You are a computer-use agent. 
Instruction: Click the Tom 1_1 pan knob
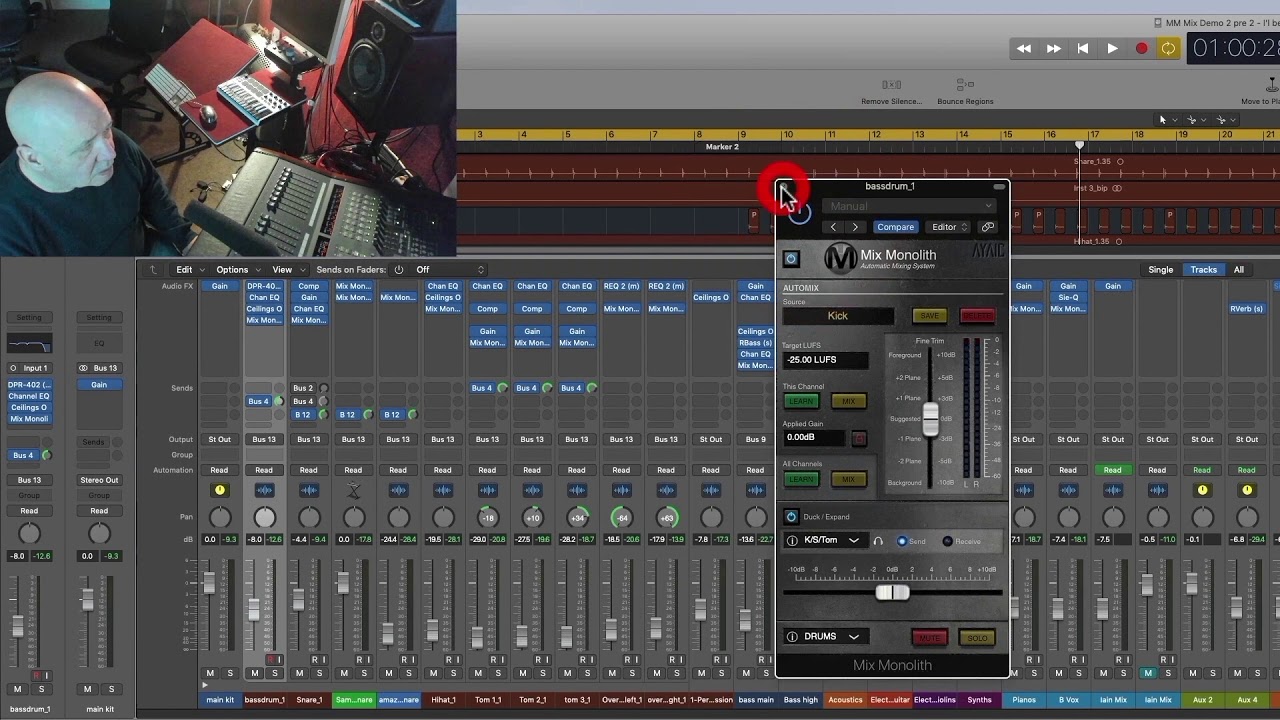pos(488,517)
